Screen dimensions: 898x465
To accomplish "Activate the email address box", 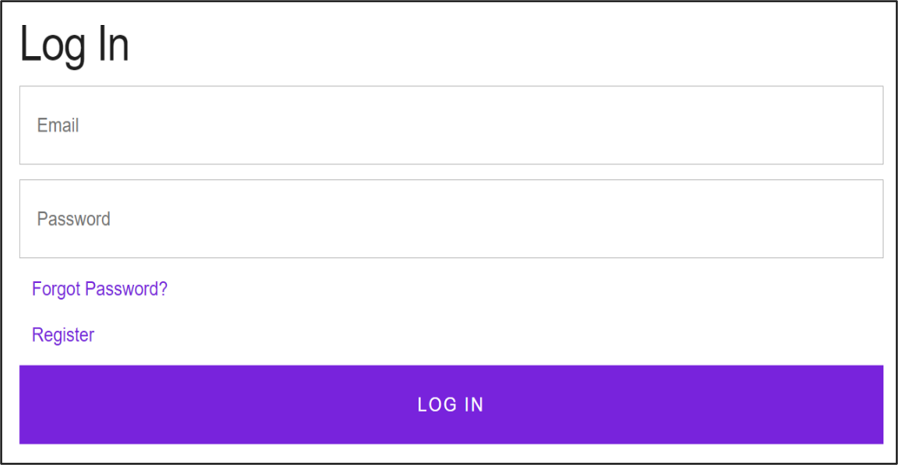I will click(450, 125).
